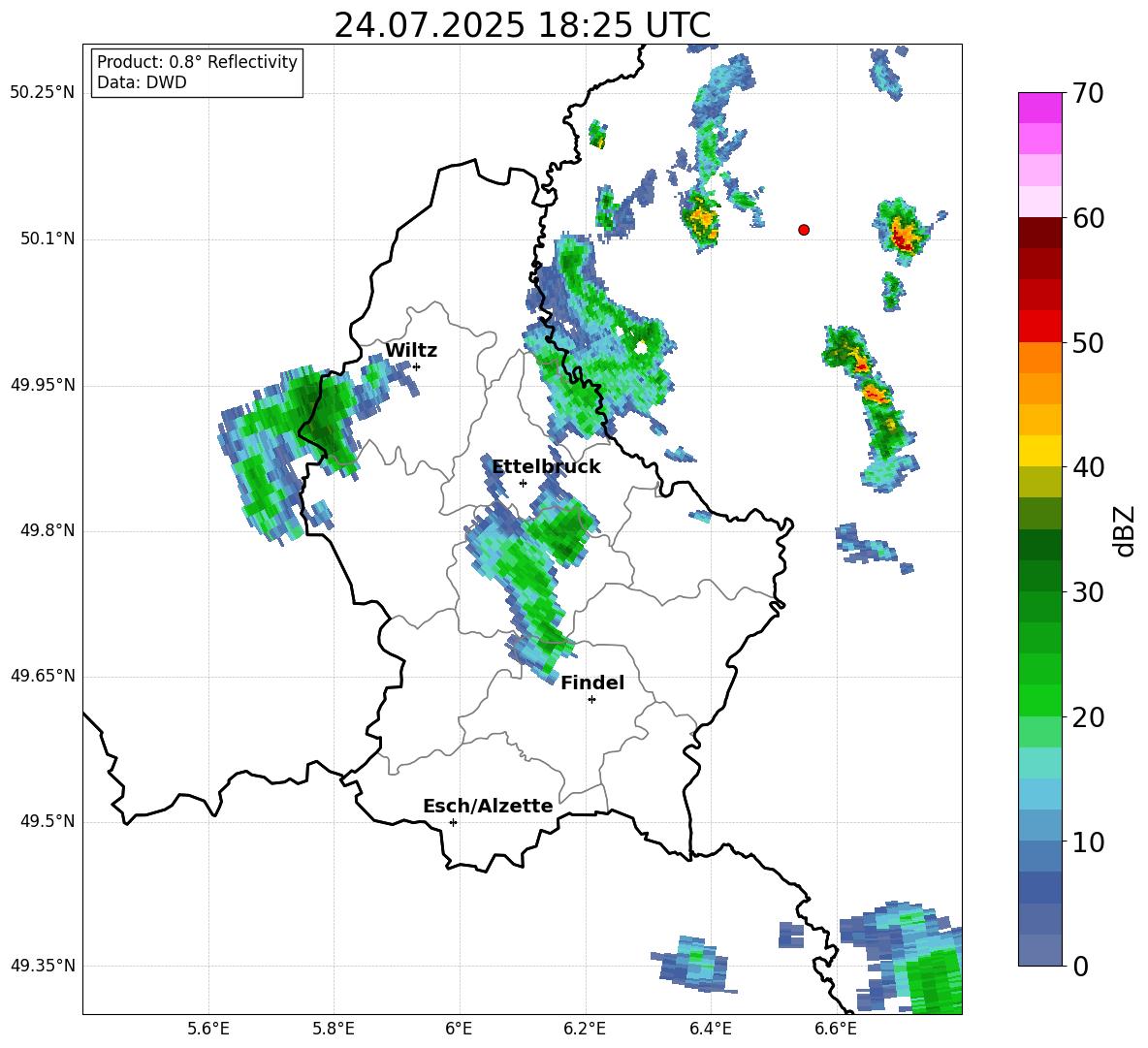Pick the orange colorbar segment below 50
Screen dimensions: 1148x1048
pos(1039,357)
